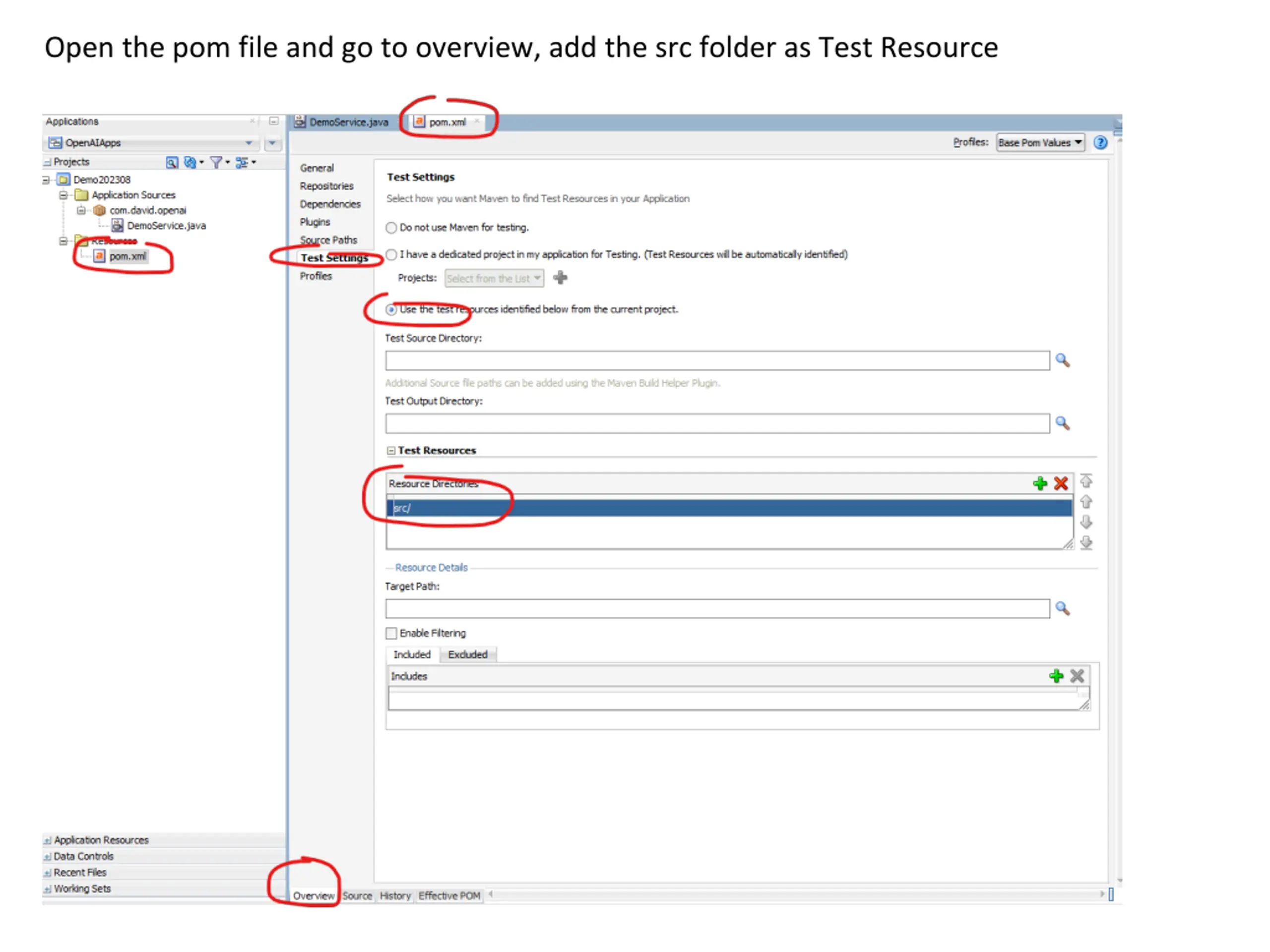
Task: Click green plus icon in Includes header
Action: 1056,676
